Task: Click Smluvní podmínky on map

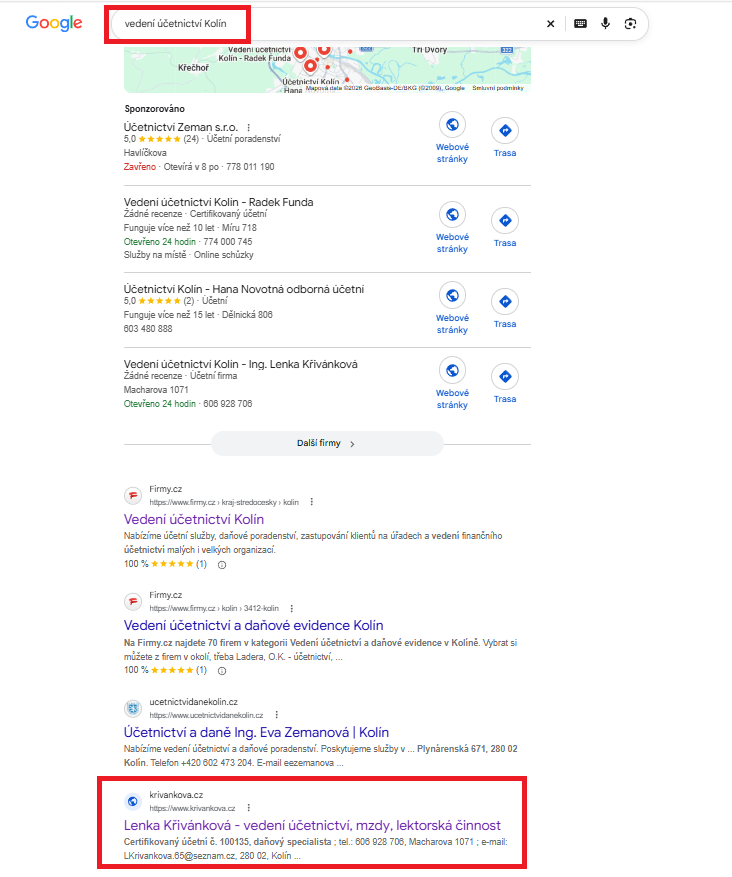Action: pos(498,88)
